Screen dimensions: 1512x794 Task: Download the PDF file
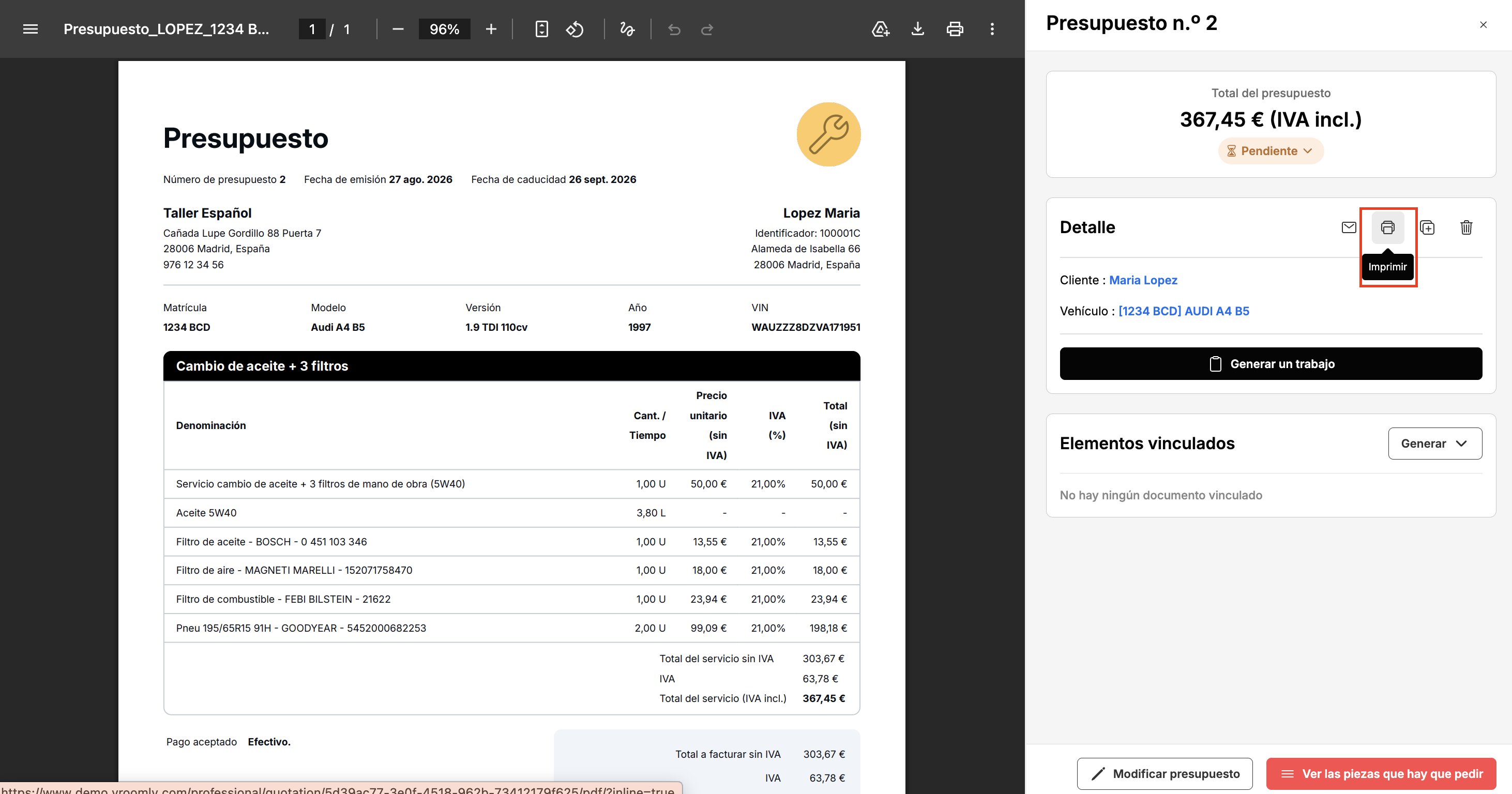[917, 29]
